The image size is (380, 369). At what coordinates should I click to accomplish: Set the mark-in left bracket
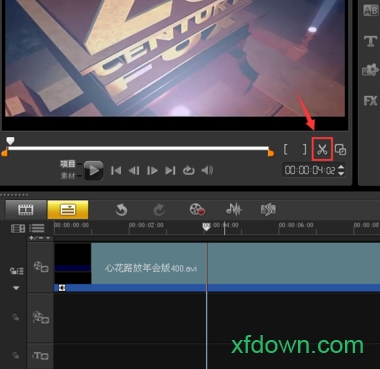(286, 149)
